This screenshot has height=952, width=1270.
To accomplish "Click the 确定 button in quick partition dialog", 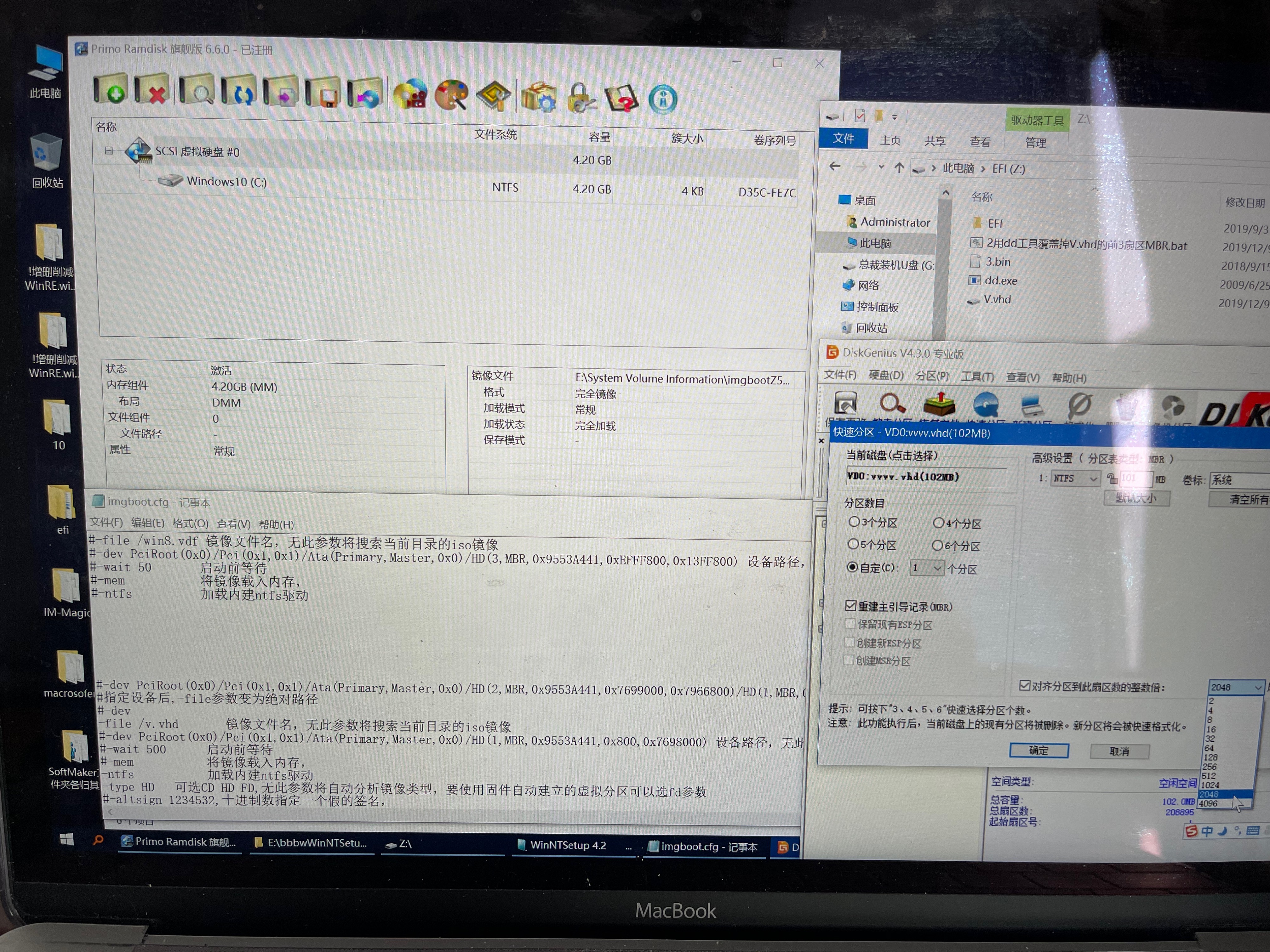I will [x=1038, y=750].
